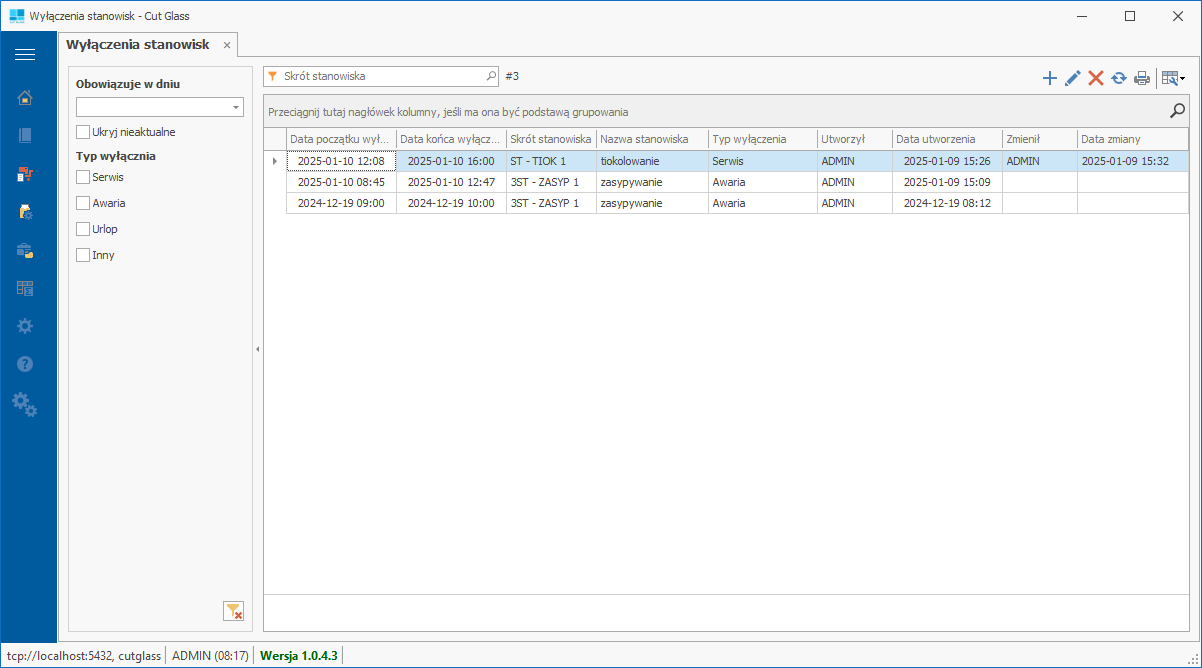Open the Home icon in the sidebar
Screen dimensions: 1202x668
point(25,97)
